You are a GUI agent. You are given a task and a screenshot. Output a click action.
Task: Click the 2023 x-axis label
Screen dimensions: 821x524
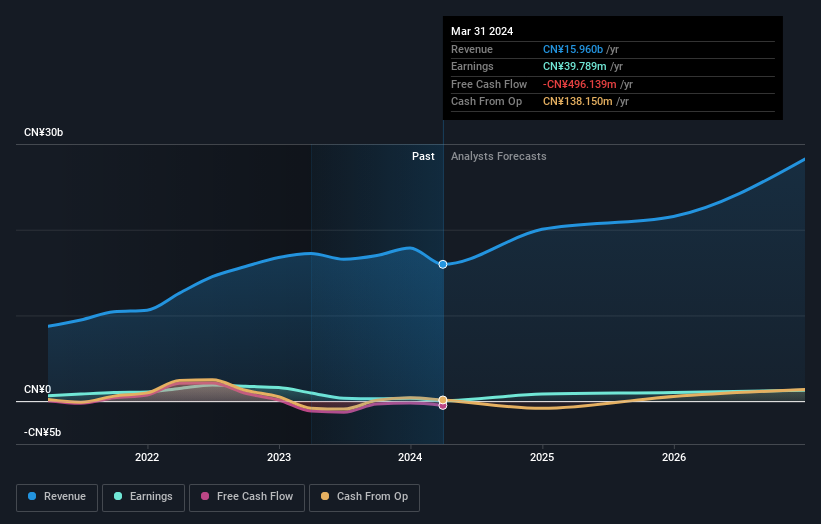point(279,457)
